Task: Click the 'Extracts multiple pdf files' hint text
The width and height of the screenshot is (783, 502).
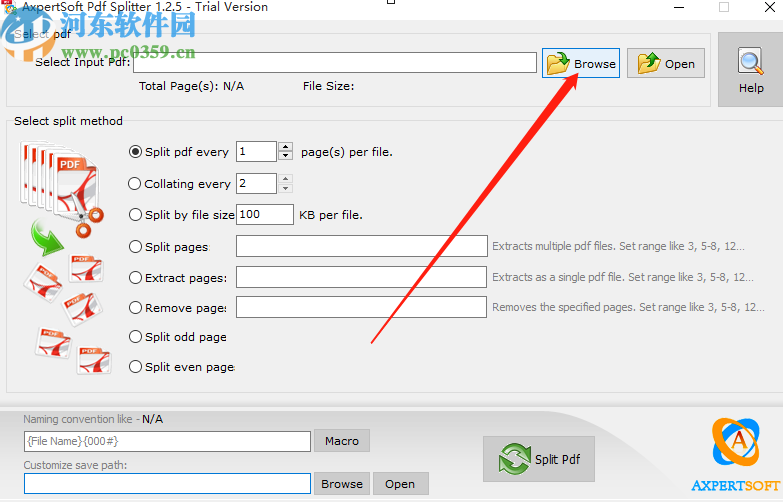Action: coord(618,246)
